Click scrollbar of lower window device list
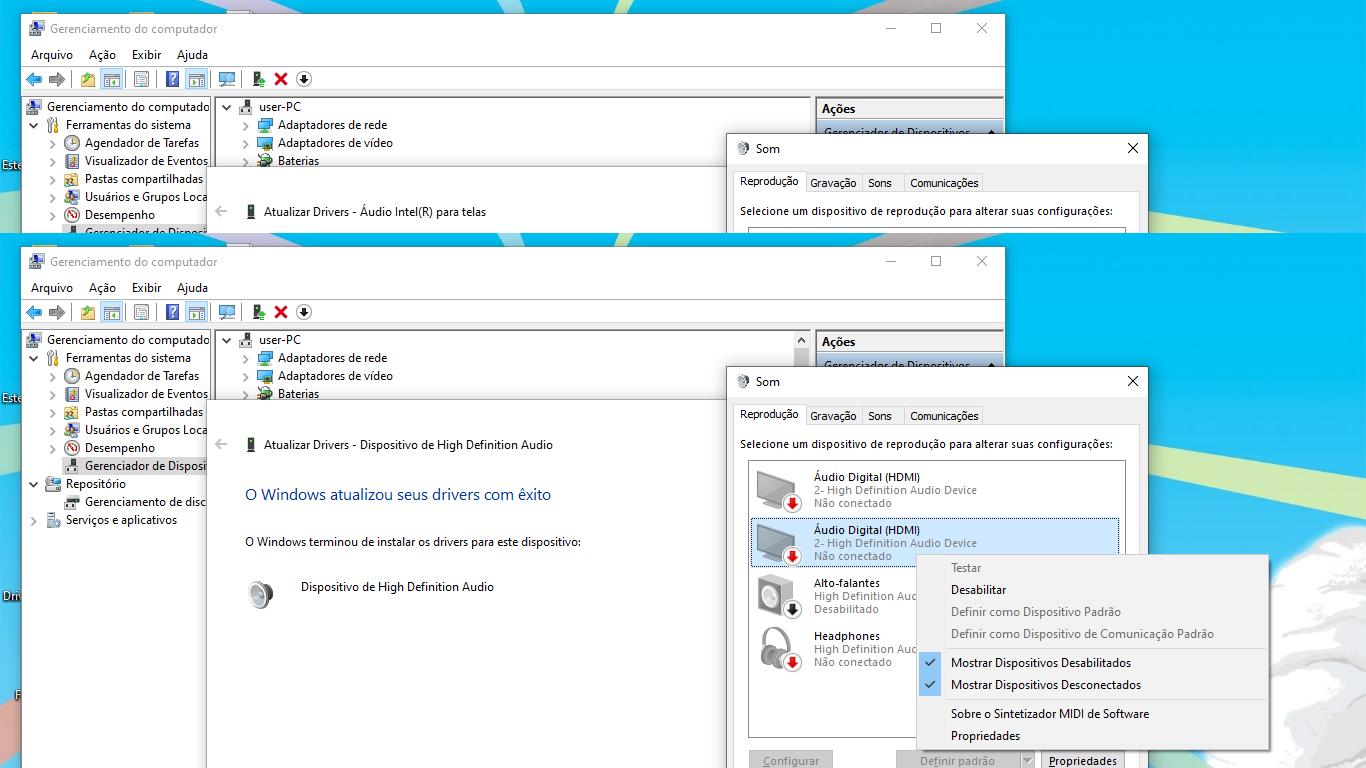The height and width of the screenshot is (768, 1366). pos(801,365)
